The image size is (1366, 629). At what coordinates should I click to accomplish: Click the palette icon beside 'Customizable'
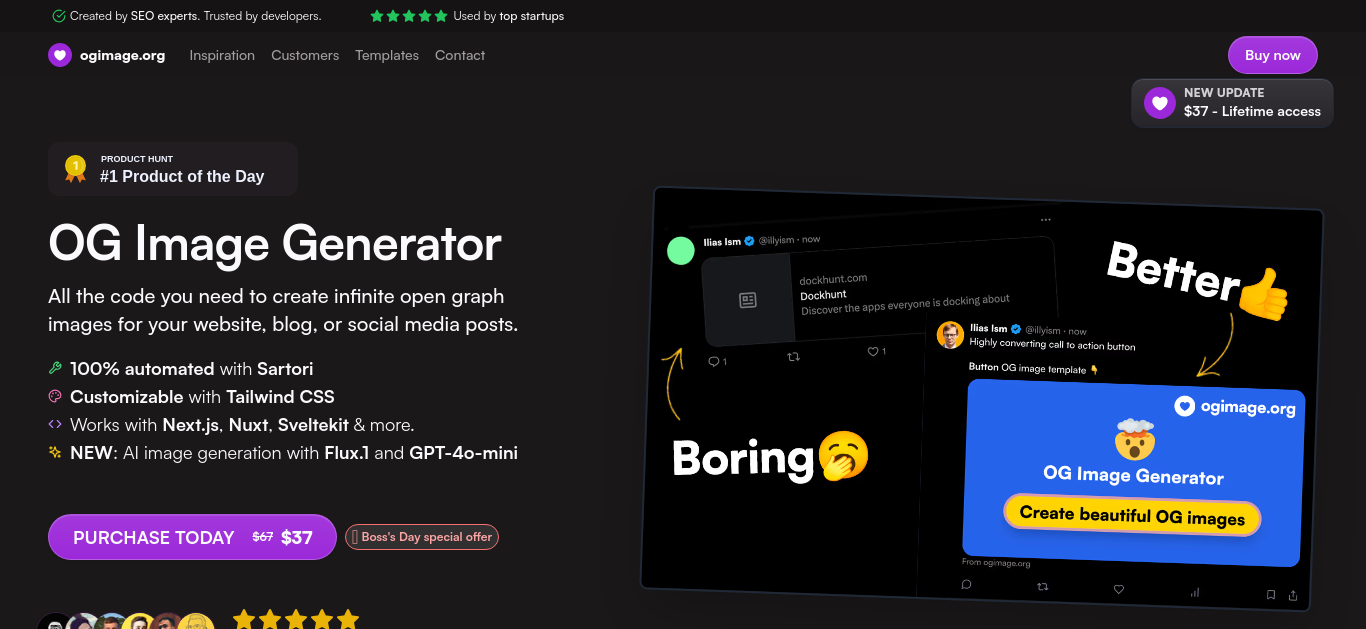[55, 396]
